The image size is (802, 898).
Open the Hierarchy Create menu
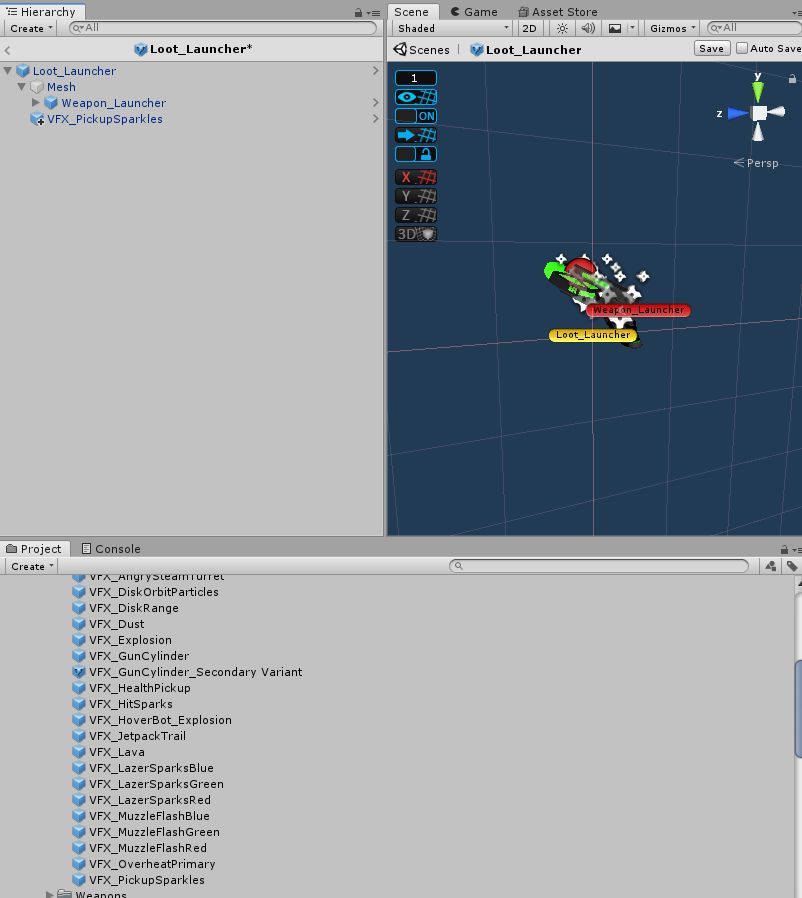pyautogui.click(x=28, y=28)
